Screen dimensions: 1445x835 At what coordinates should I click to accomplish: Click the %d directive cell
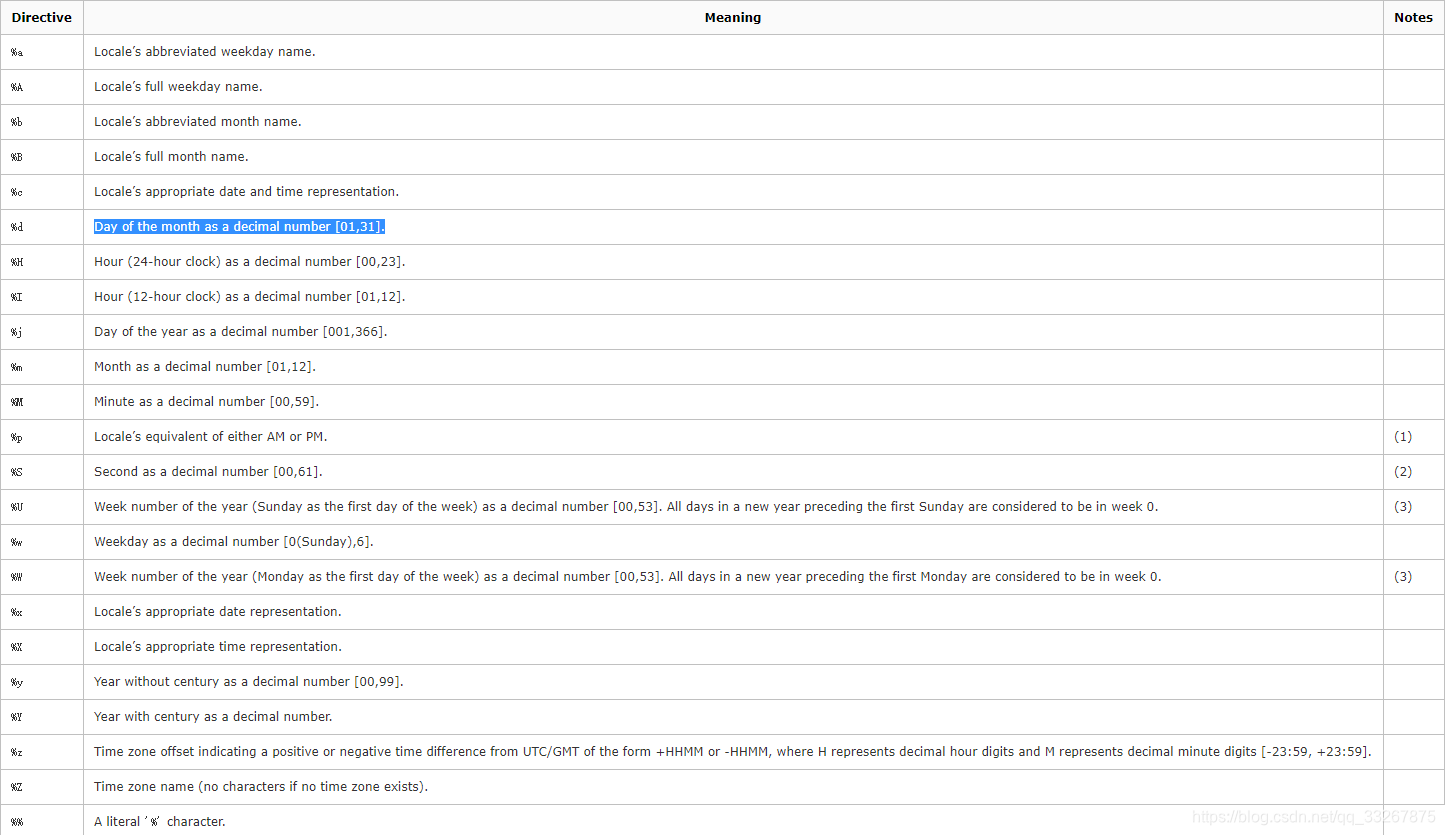[x=42, y=227]
